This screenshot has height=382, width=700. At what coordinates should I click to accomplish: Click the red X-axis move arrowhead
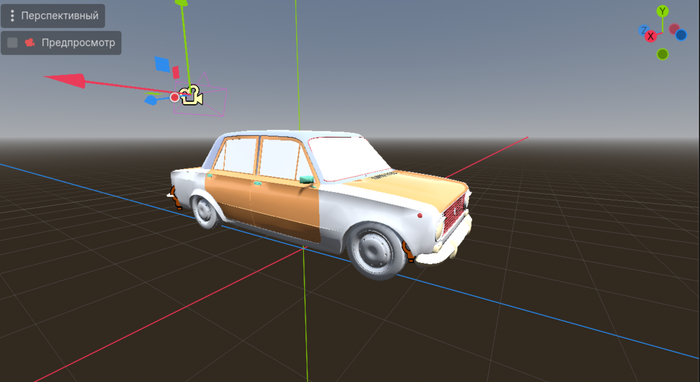click(65, 81)
